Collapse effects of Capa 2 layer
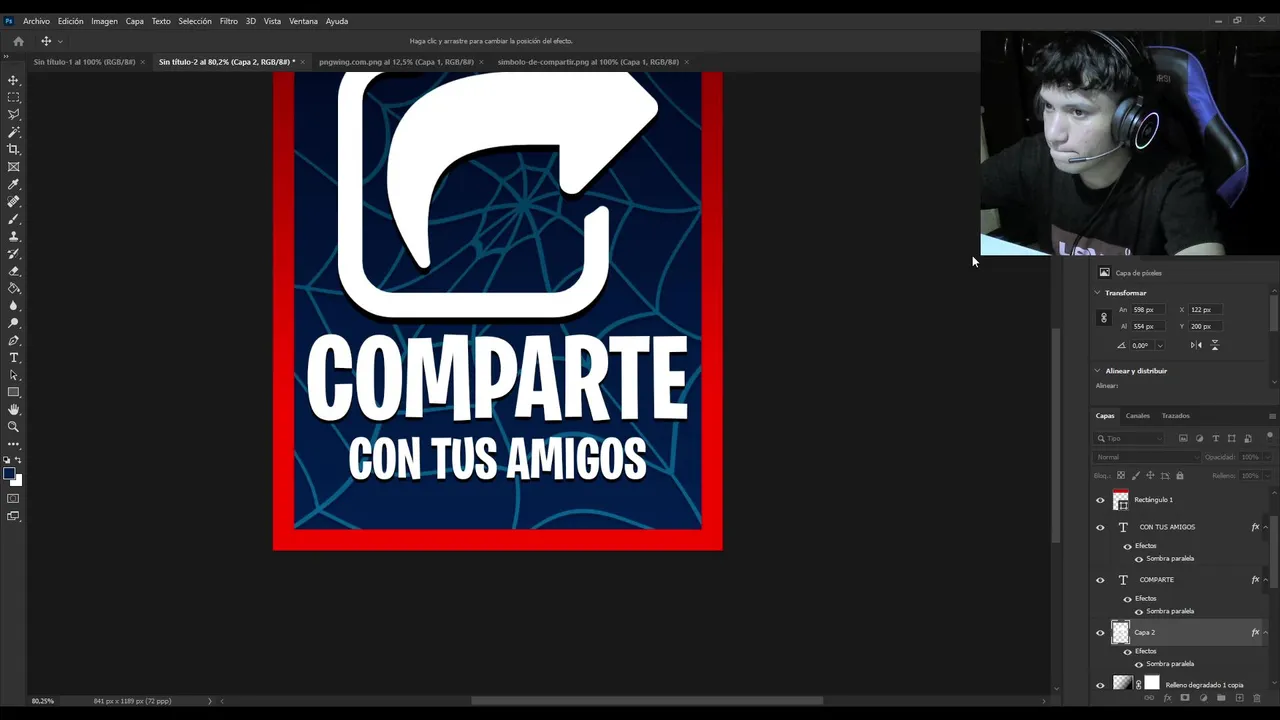The image size is (1280, 720). coord(1266,633)
